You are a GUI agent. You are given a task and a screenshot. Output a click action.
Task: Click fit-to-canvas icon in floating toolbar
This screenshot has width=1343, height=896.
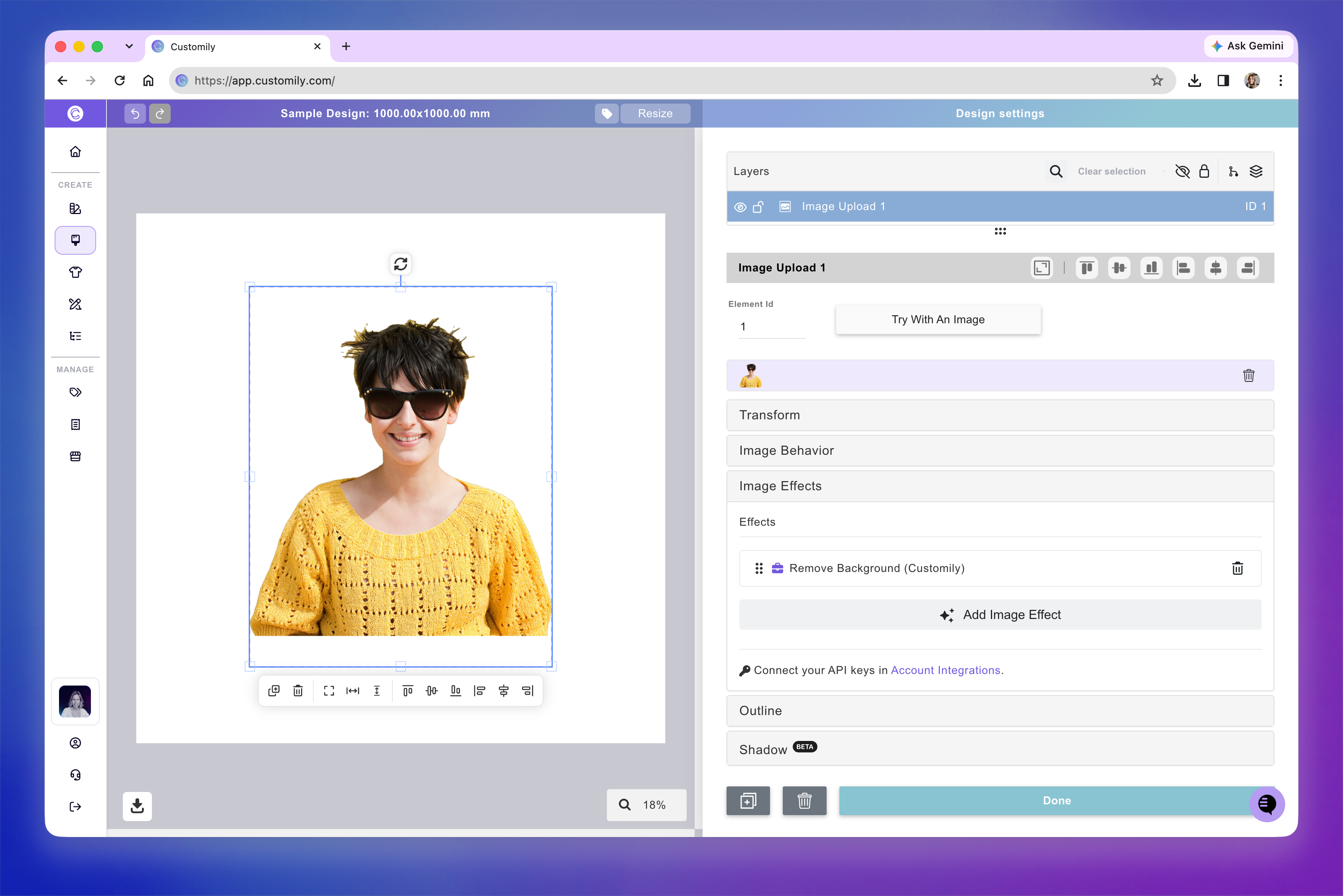[329, 690]
